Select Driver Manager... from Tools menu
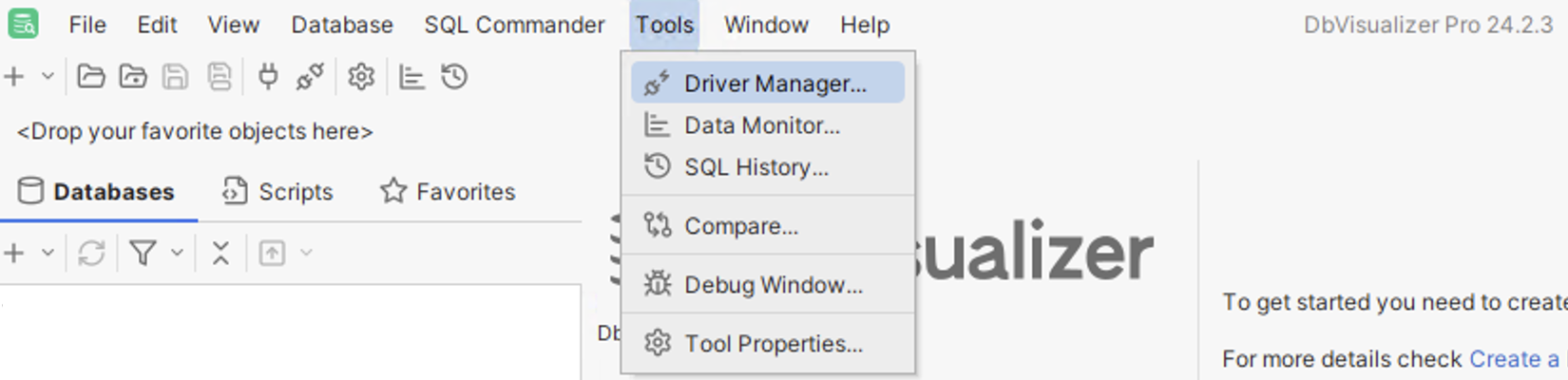The image size is (1568, 380). pos(768,83)
